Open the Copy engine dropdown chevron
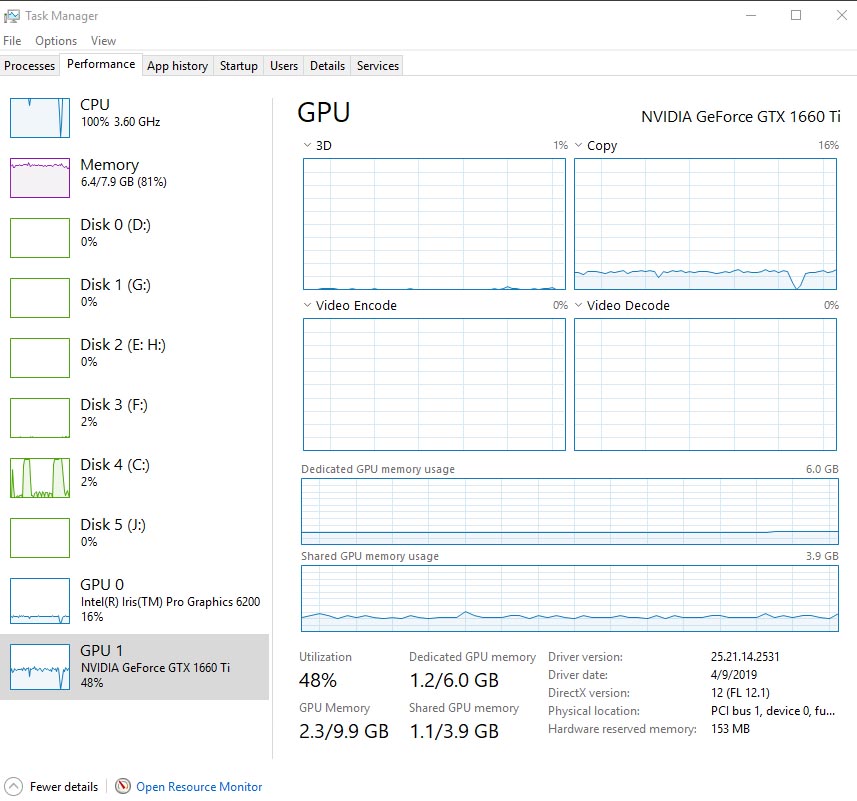The width and height of the screenshot is (857, 801). click(579, 146)
